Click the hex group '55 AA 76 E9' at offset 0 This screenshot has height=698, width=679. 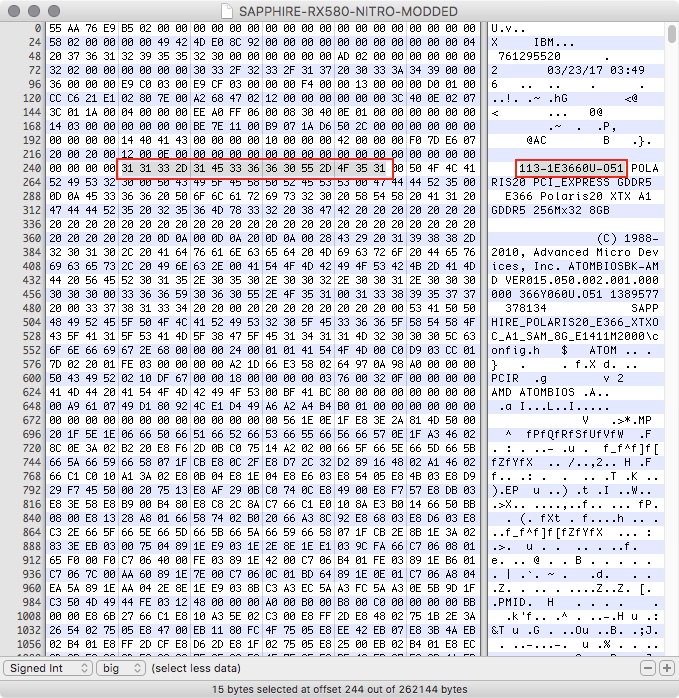click(x=82, y=28)
